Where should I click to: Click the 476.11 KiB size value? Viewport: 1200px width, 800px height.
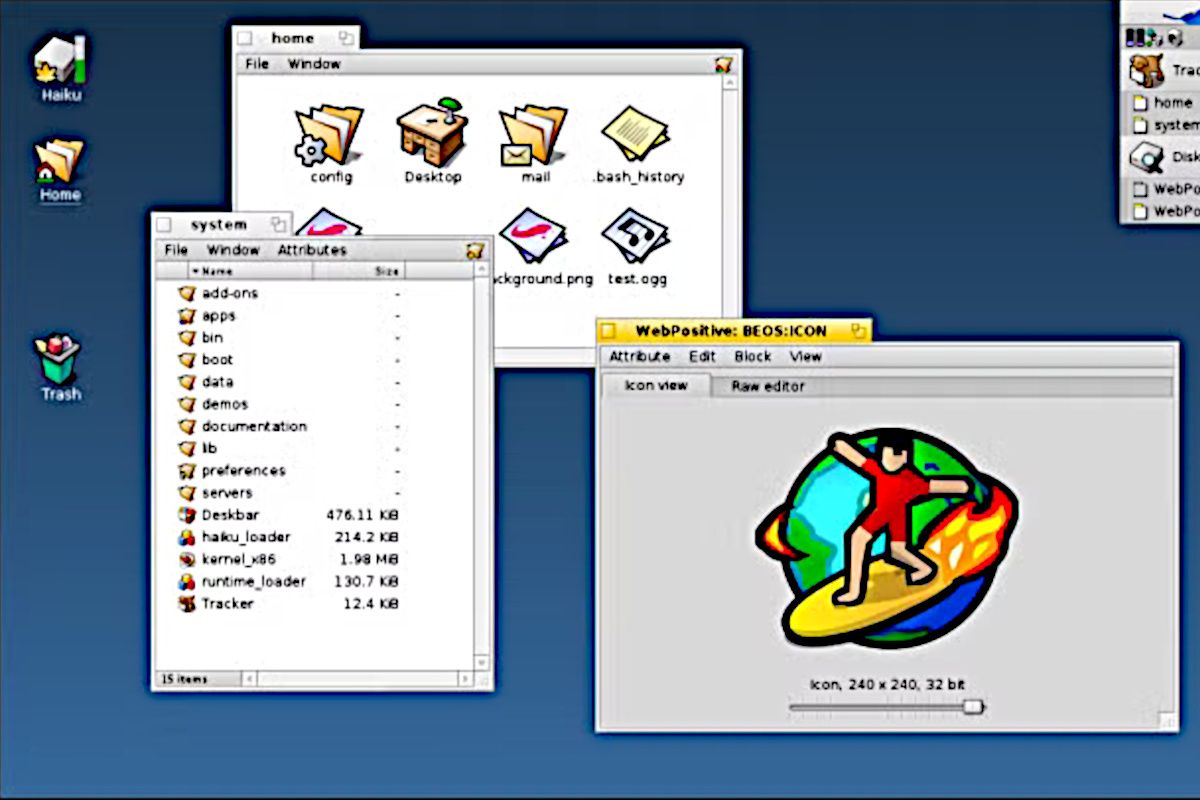pos(362,515)
